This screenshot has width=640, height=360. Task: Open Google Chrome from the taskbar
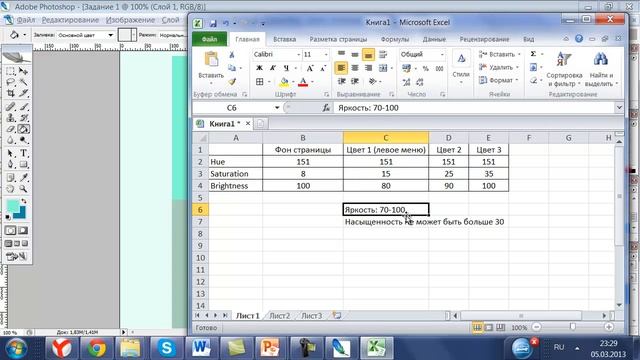point(96,348)
